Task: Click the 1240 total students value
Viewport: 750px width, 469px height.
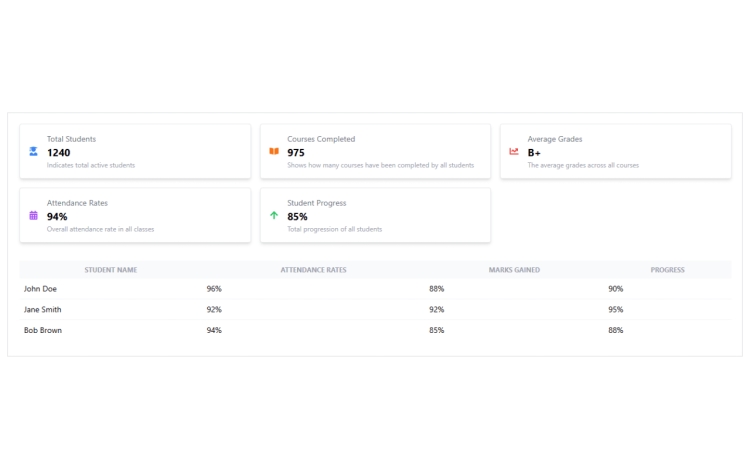Action: (58, 153)
